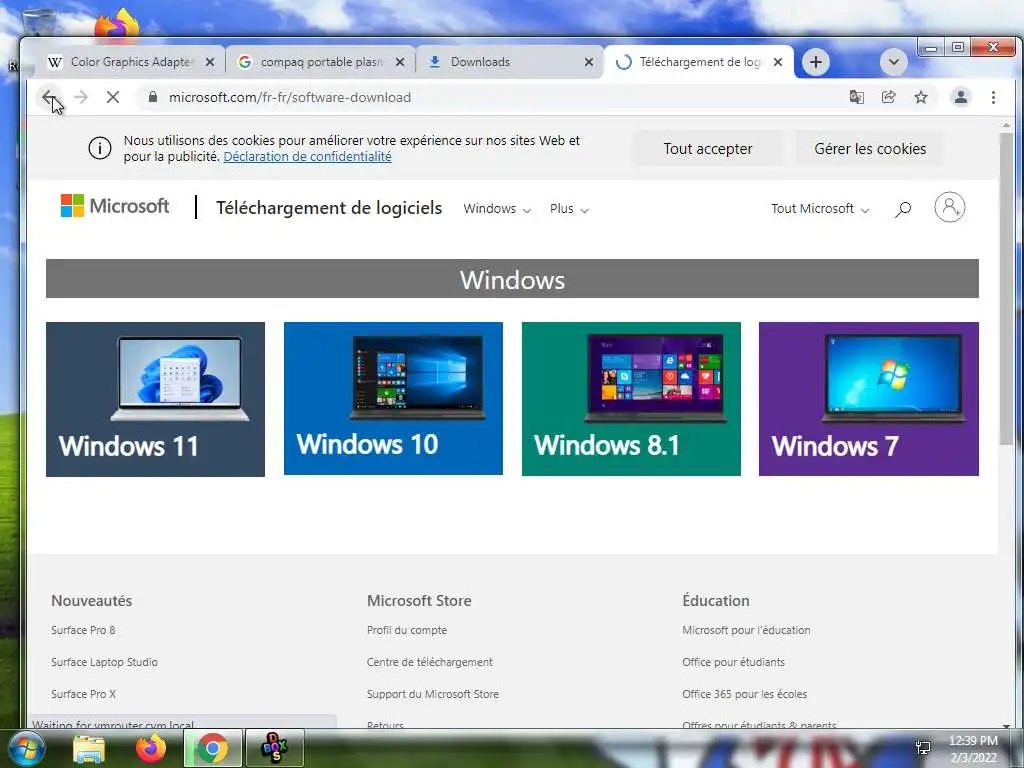1024x768 pixels.
Task: Expand the Tout Microsoft dropdown
Action: coord(820,209)
